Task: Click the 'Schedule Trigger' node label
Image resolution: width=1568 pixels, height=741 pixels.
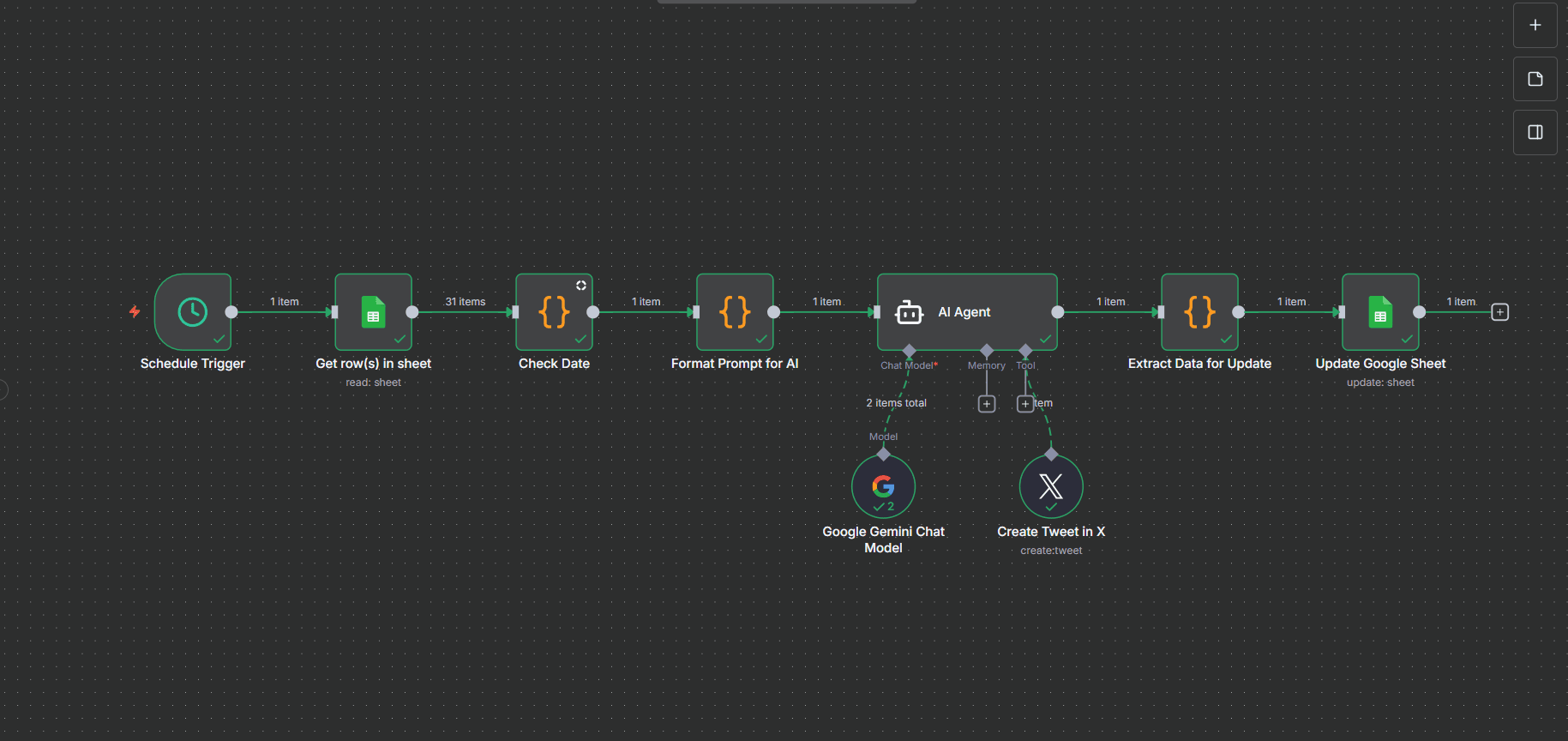Action: [193, 364]
